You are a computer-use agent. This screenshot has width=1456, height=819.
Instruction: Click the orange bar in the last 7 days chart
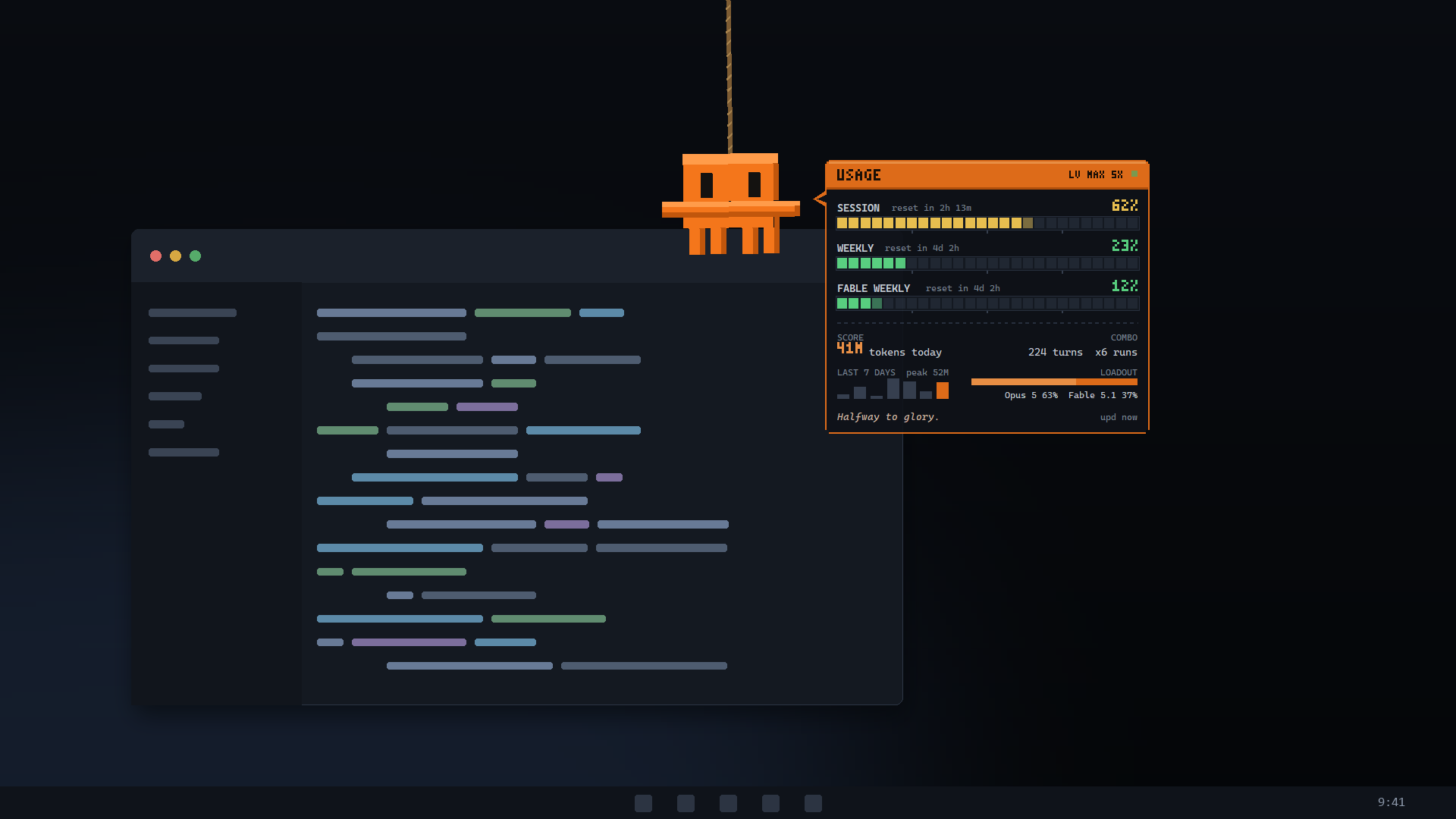(x=943, y=391)
